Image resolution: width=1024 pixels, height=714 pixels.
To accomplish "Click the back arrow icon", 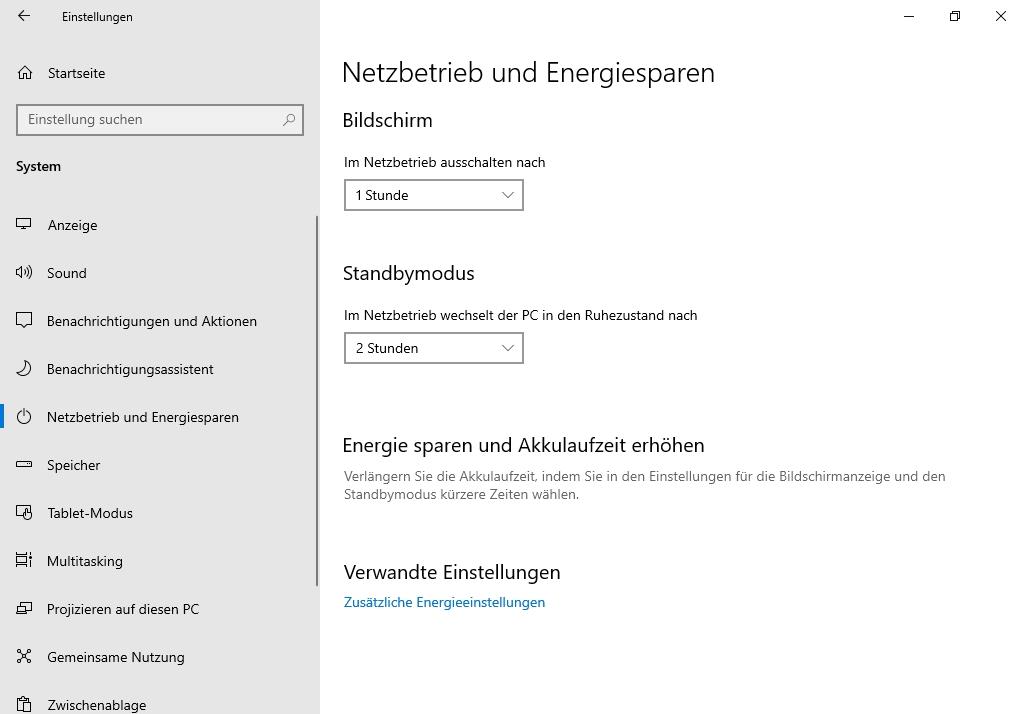I will [x=24, y=16].
